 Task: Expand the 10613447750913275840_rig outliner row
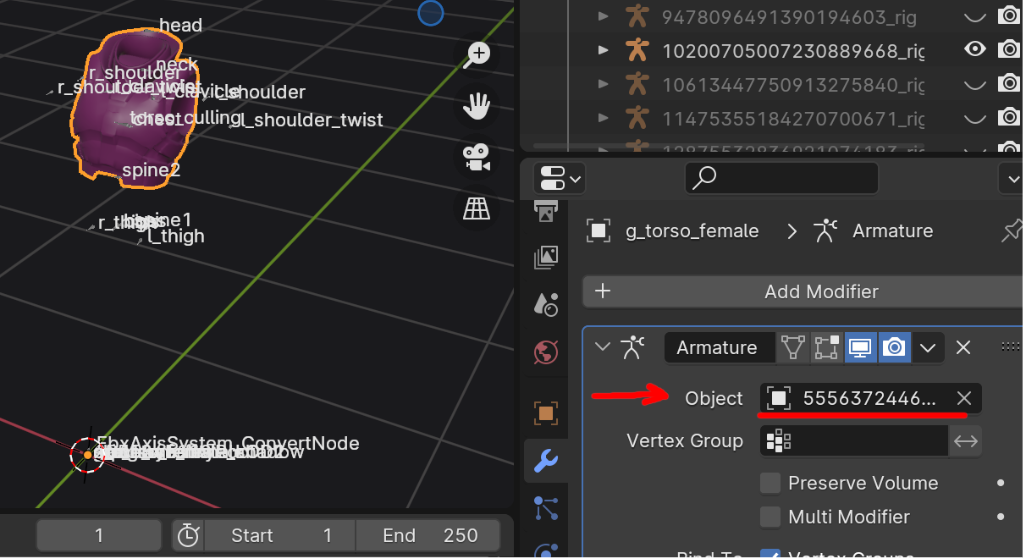pyautogui.click(x=603, y=84)
